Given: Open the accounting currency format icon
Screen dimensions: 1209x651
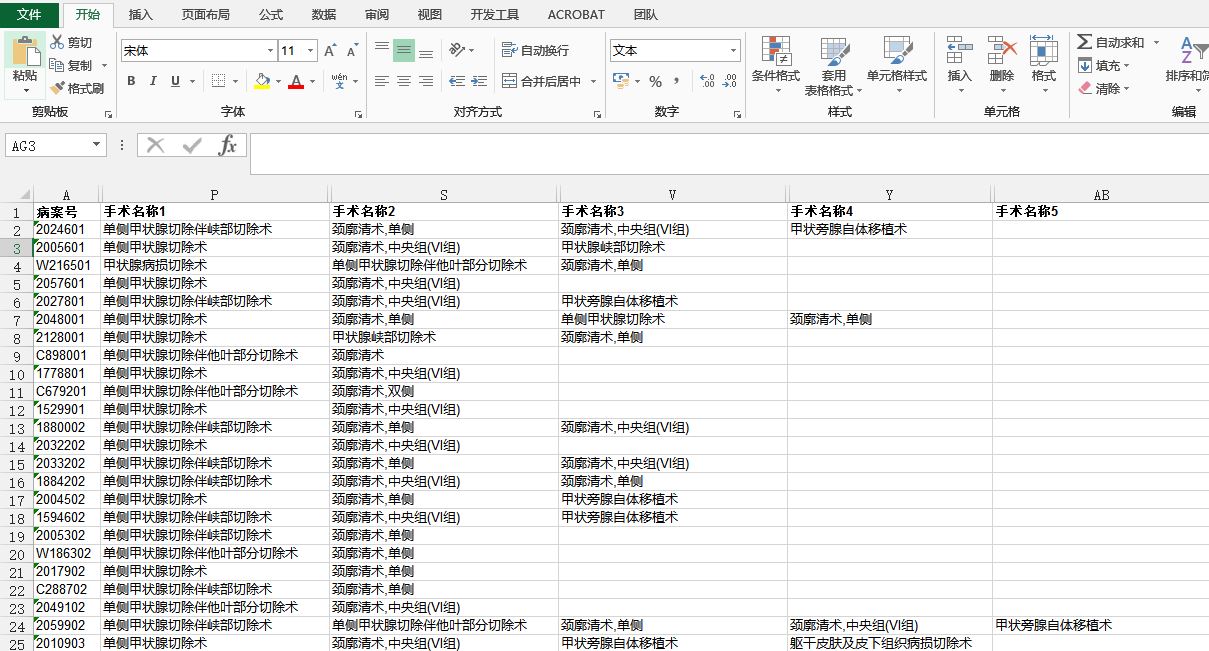Looking at the screenshot, I should [620, 81].
